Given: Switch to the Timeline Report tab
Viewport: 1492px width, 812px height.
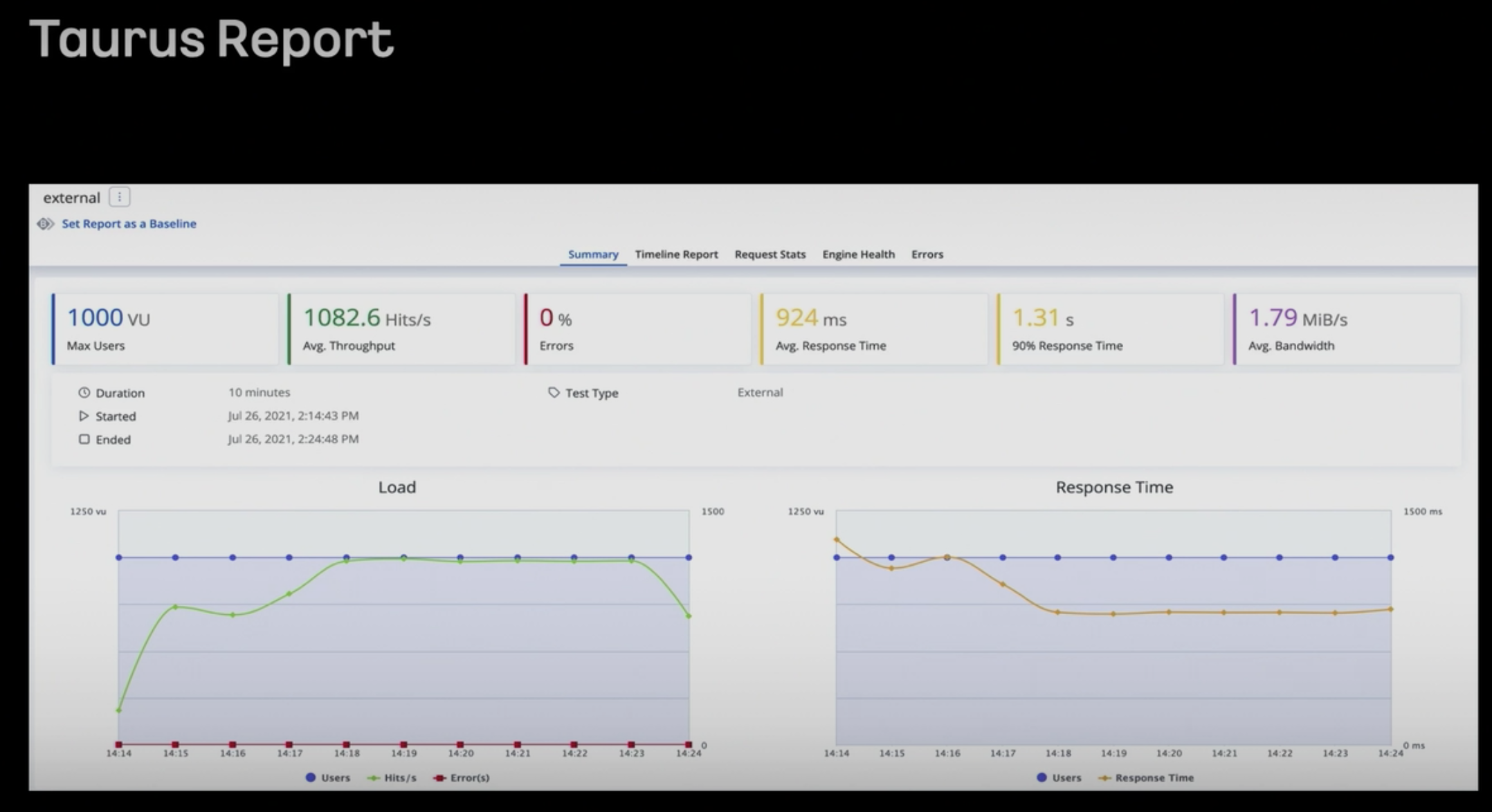Looking at the screenshot, I should [x=676, y=255].
